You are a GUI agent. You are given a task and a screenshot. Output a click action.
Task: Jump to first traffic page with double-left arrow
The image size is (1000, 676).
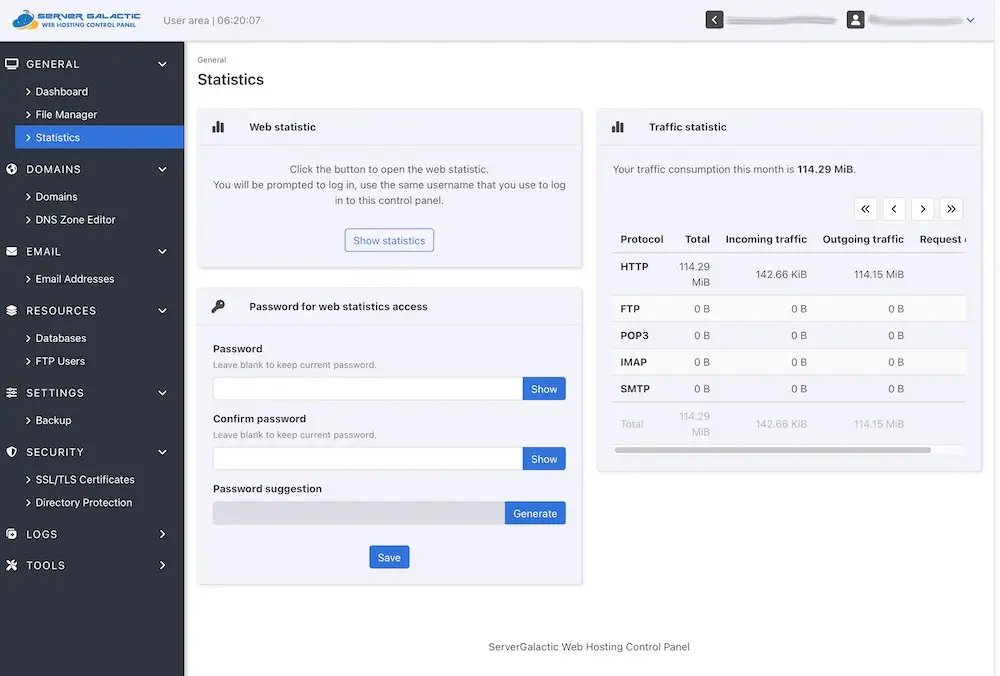[x=866, y=209]
